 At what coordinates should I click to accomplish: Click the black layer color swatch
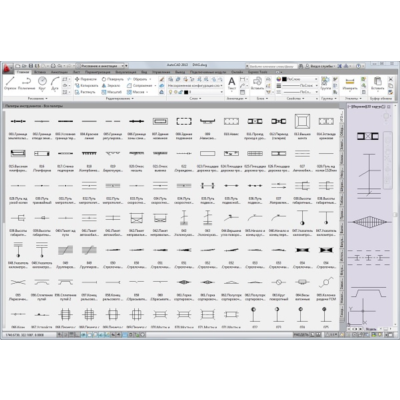(x=186, y=92)
